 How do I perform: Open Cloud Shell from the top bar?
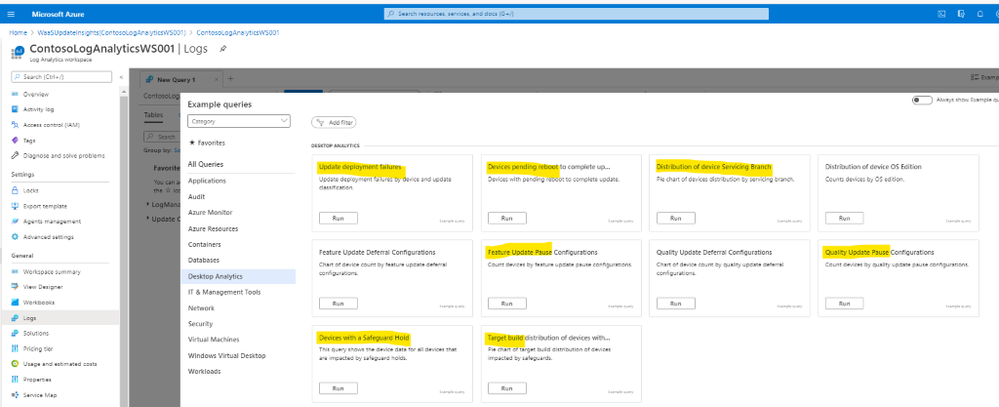pos(941,14)
